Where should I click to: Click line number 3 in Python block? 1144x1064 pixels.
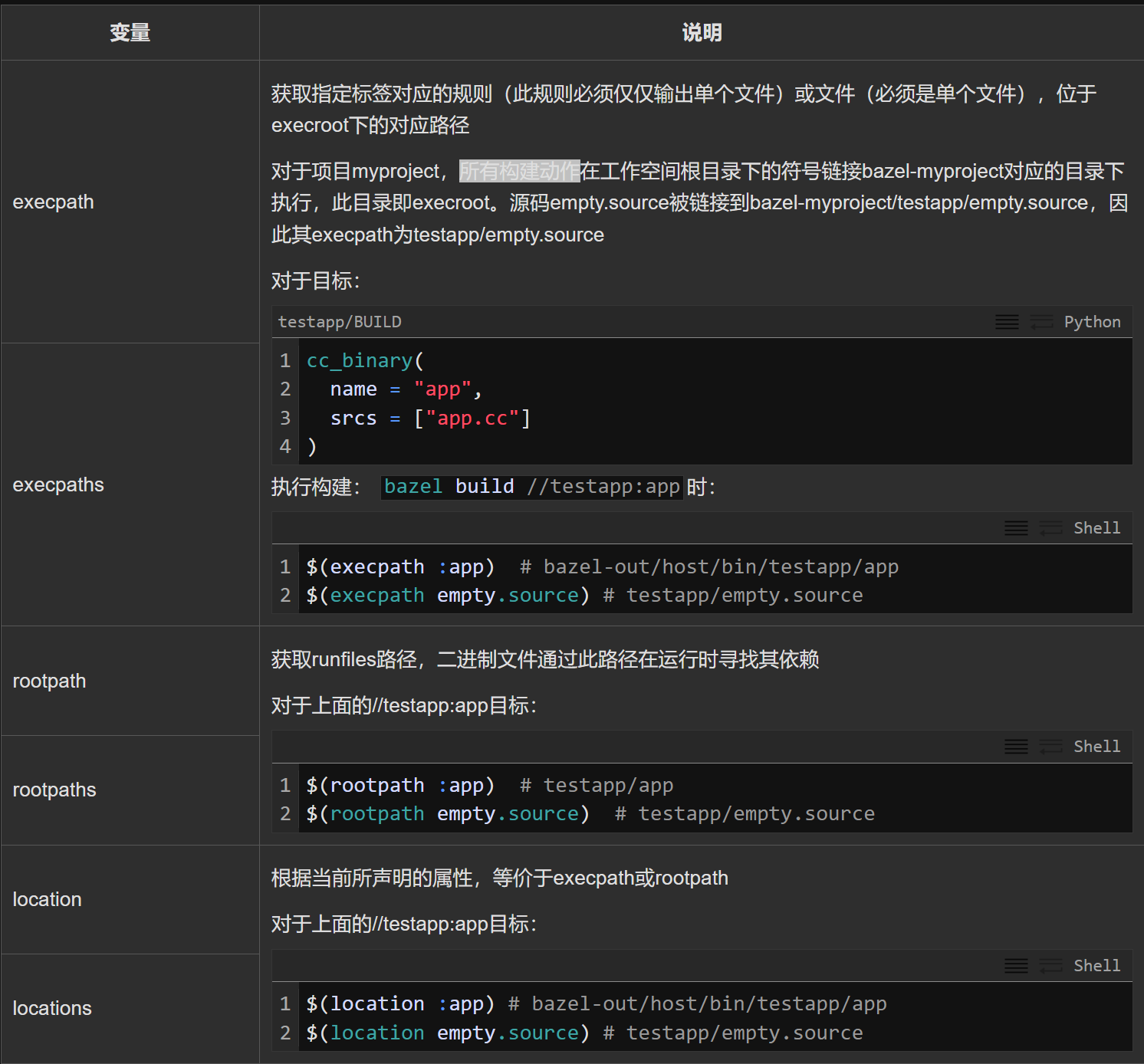tap(285, 418)
